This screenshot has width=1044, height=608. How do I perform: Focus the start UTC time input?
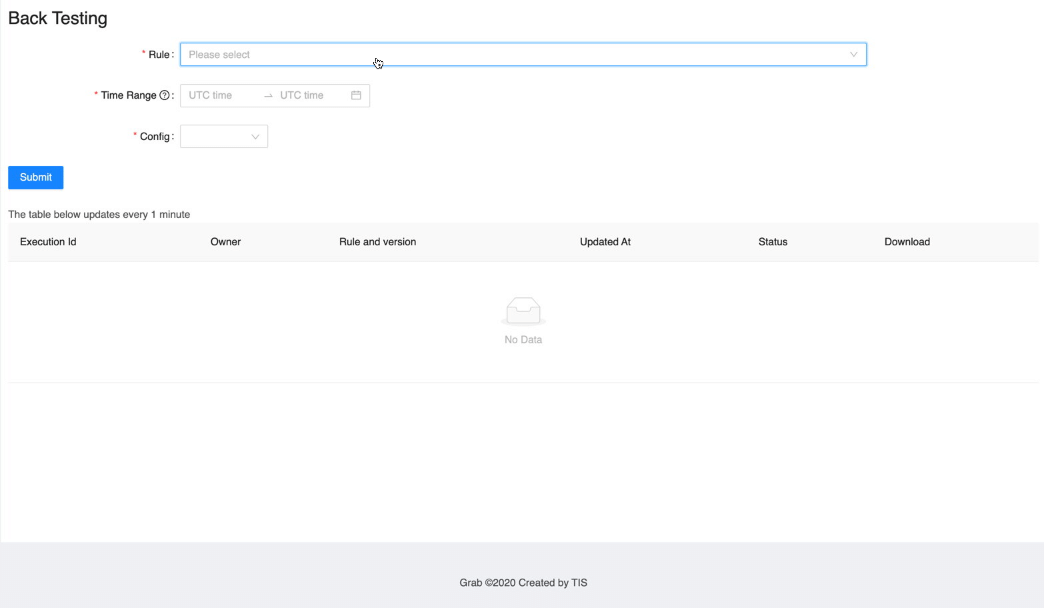(222, 96)
